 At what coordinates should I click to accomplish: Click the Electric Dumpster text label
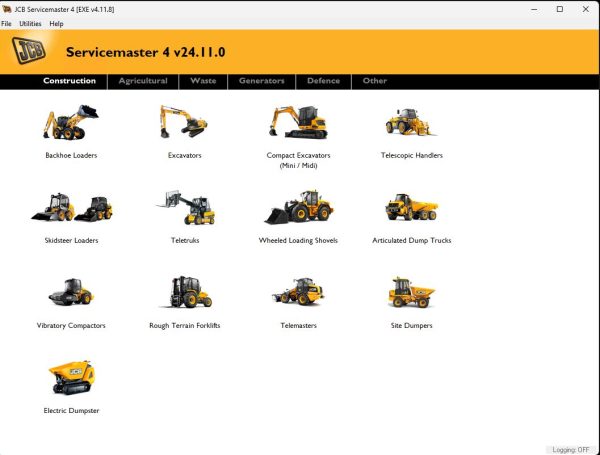click(71, 411)
